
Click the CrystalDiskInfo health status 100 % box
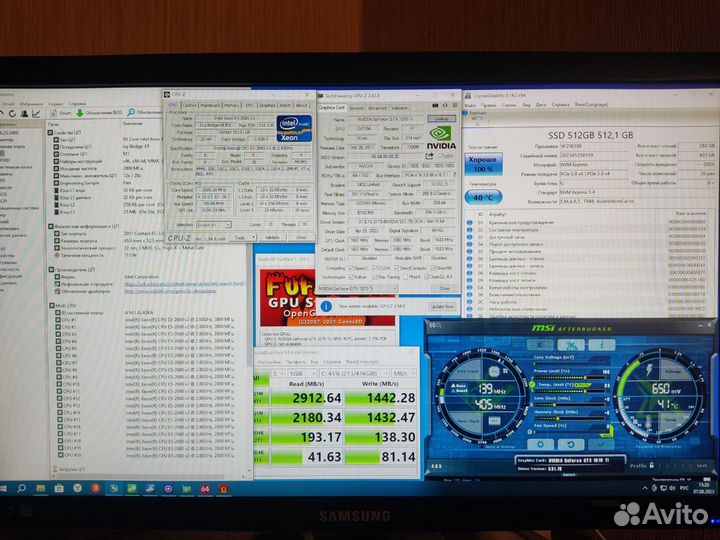click(483, 164)
